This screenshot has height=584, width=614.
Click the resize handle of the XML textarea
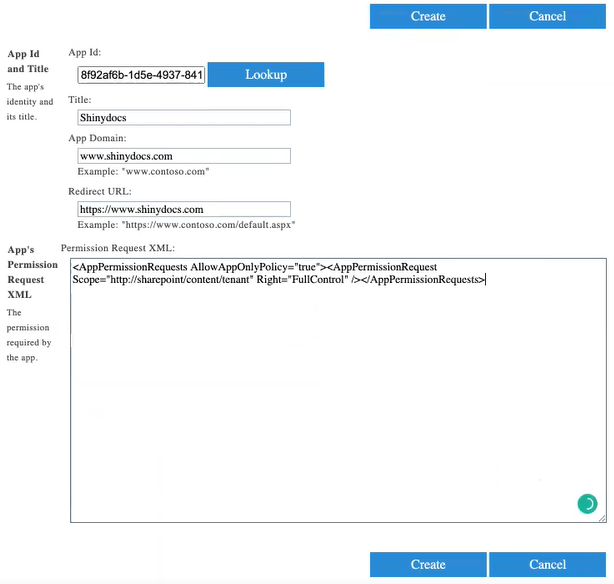(x=602, y=518)
